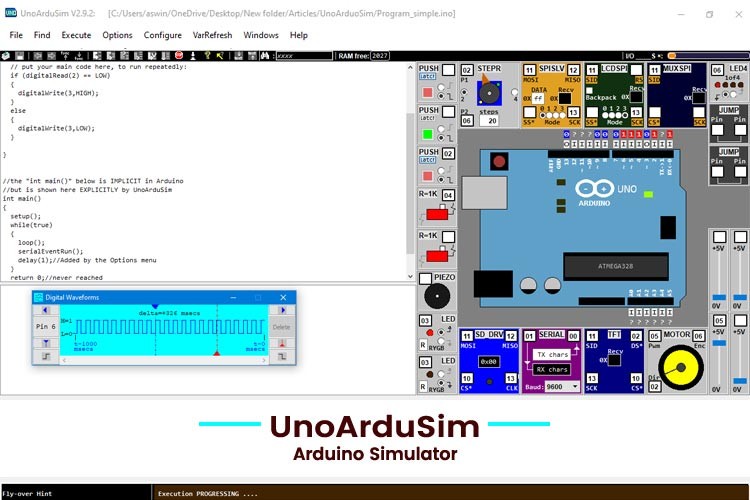
Task: Click the func up-arrow toolbar icon
Action: click(65, 56)
